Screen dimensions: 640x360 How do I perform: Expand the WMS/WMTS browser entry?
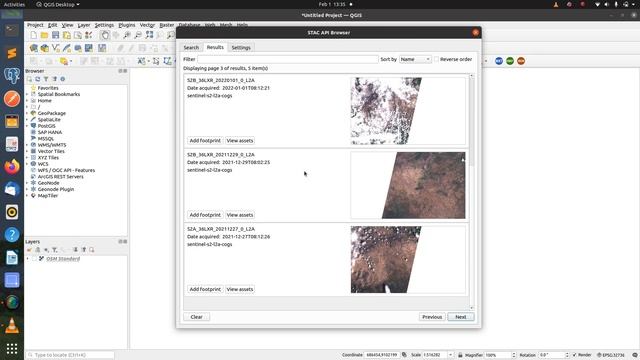pyautogui.click(x=28, y=145)
